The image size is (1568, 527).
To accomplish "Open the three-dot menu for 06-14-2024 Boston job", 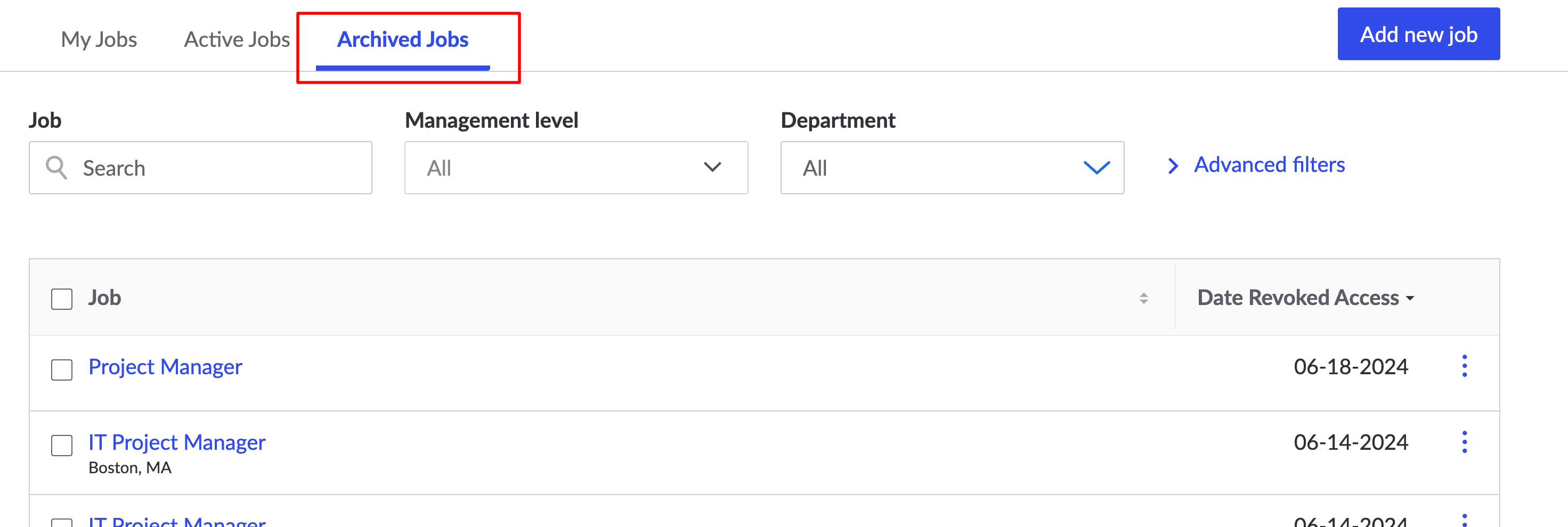I will tap(1464, 442).
